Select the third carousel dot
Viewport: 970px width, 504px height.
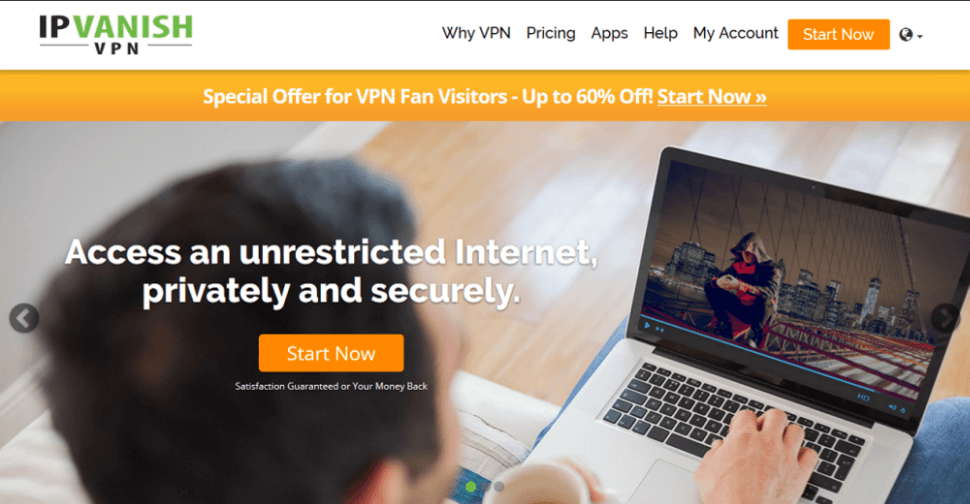point(499,487)
